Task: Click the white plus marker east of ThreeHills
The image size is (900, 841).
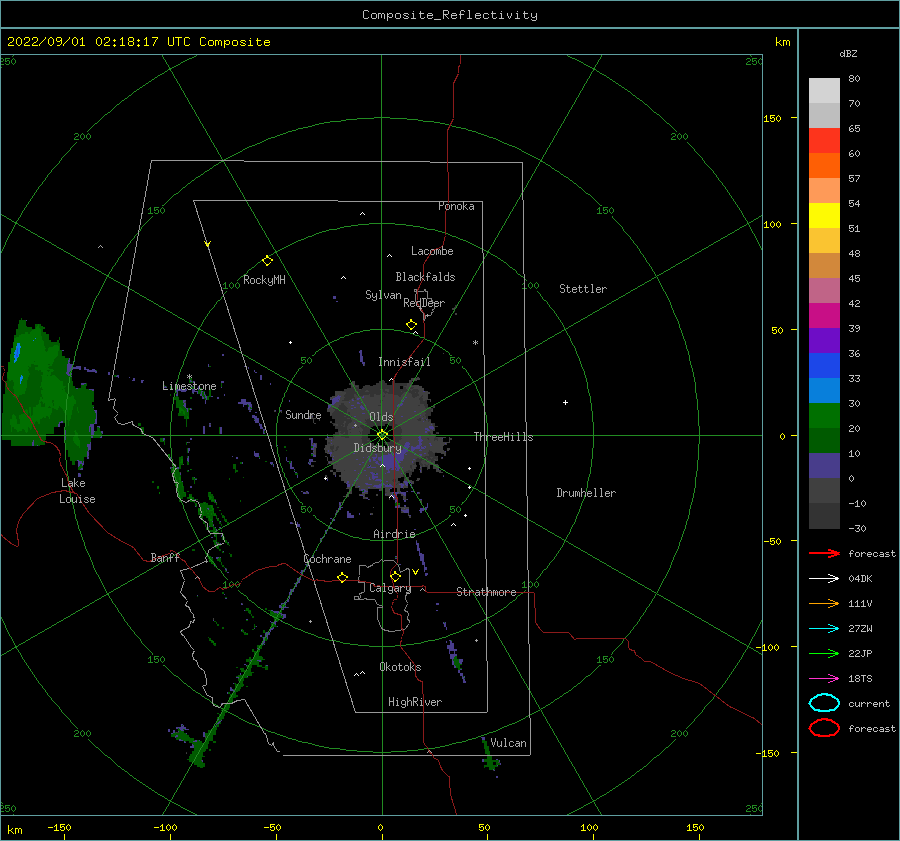Action: (x=565, y=402)
